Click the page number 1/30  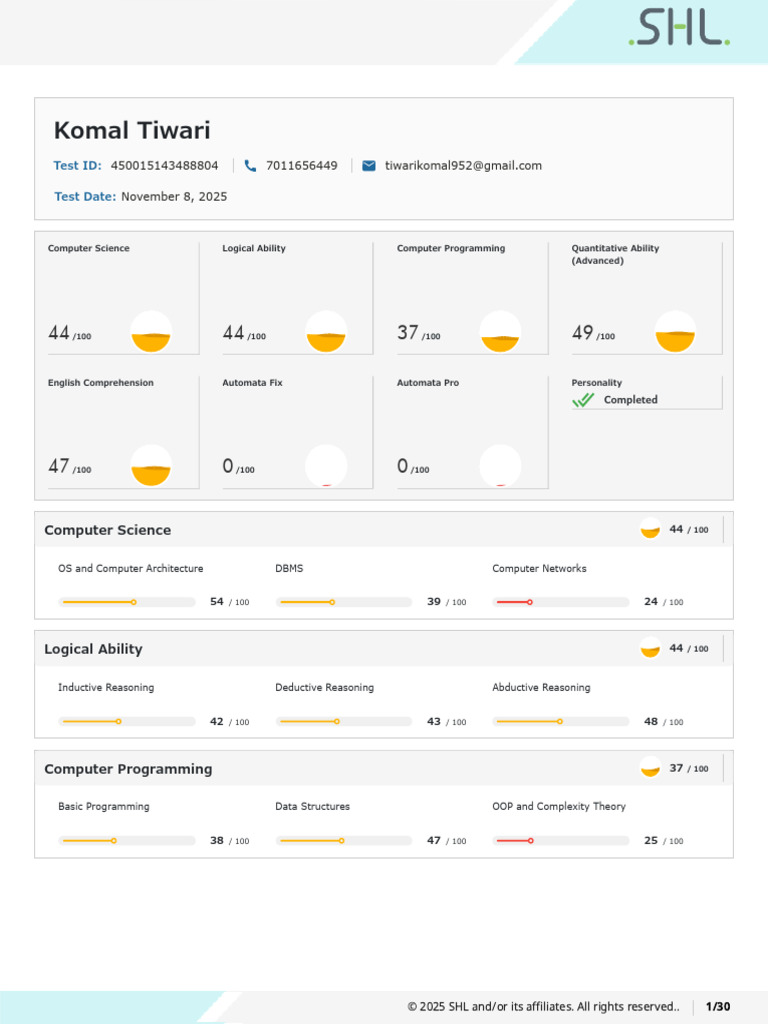(718, 1006)
